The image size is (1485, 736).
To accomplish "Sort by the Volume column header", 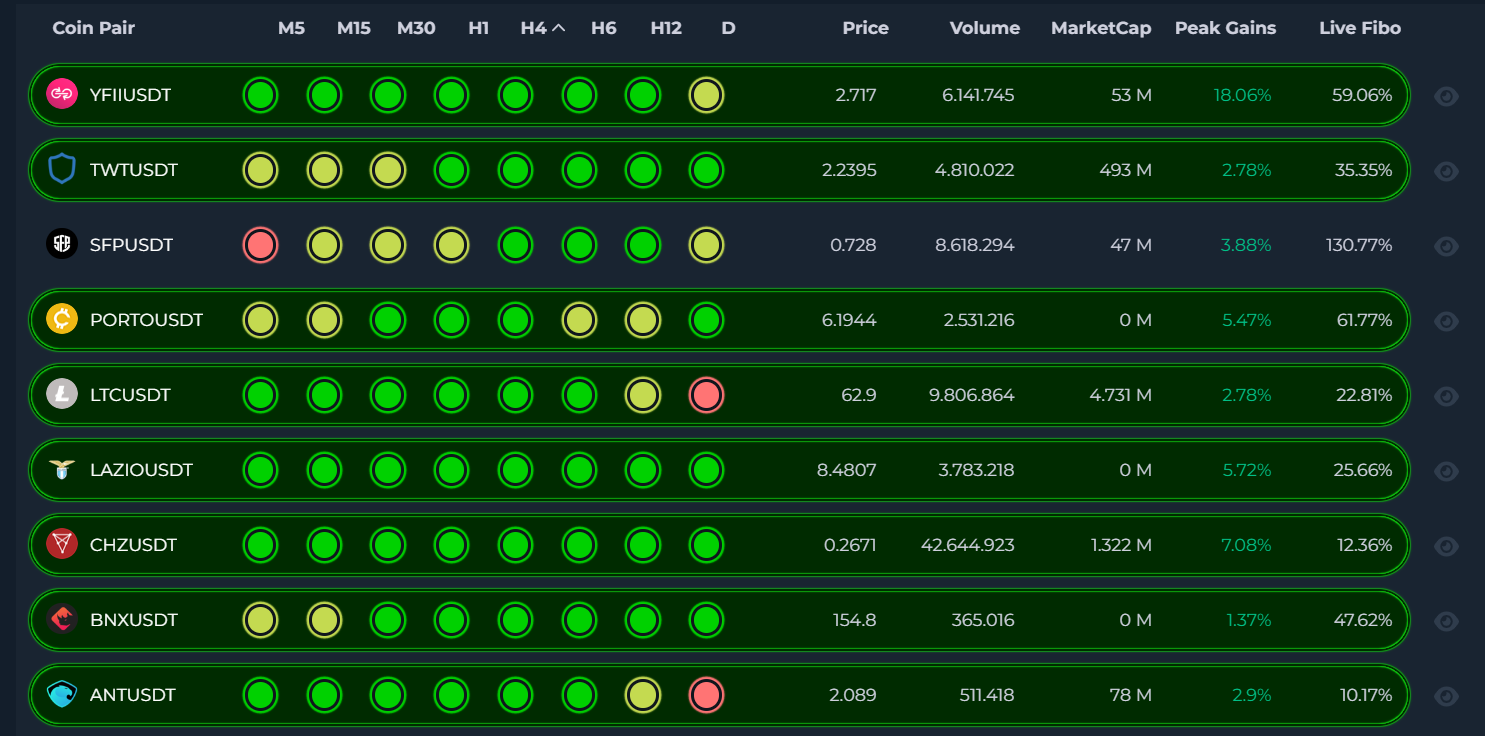I will pos(985,28).
